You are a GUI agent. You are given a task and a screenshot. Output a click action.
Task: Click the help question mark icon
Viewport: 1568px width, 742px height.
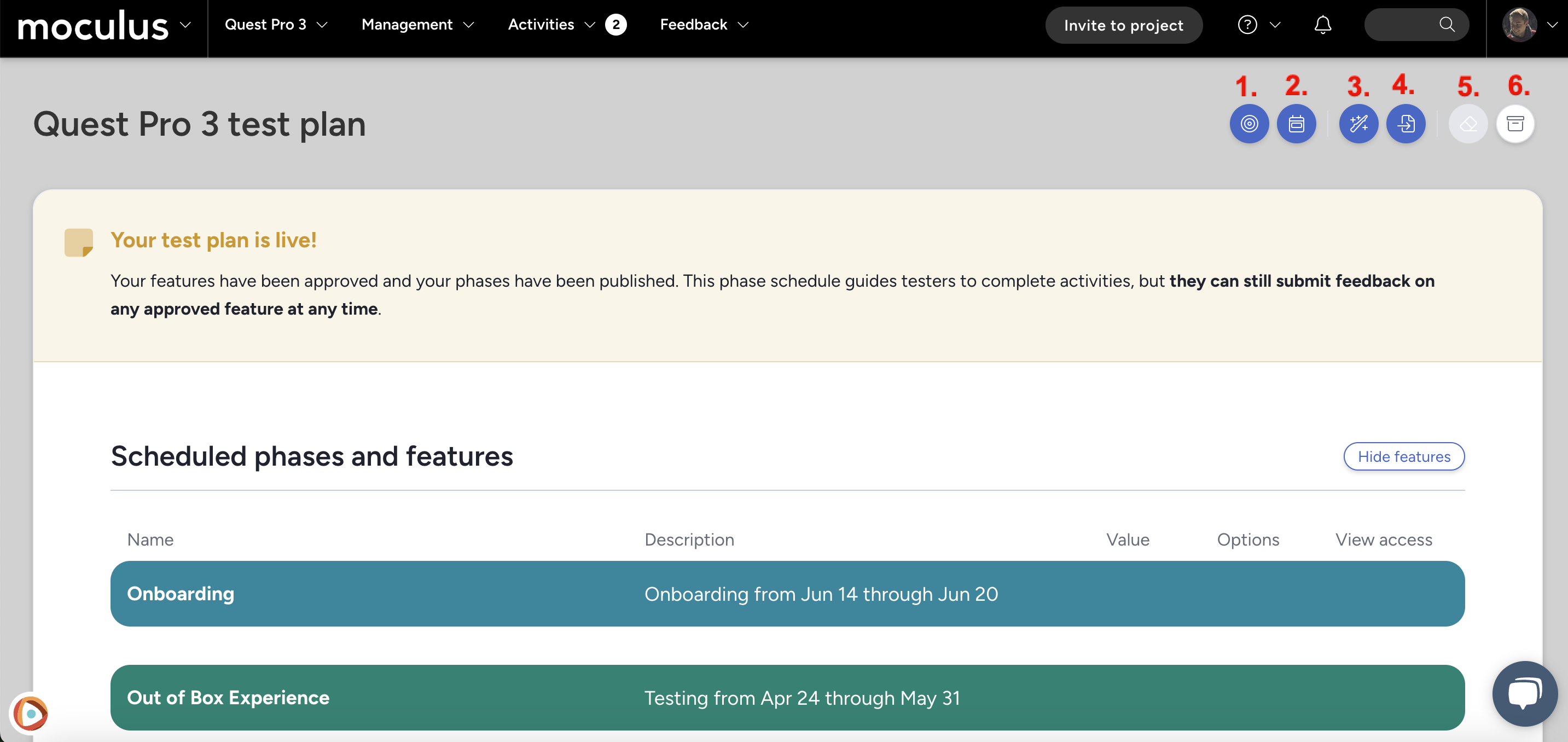[1247, 25]
